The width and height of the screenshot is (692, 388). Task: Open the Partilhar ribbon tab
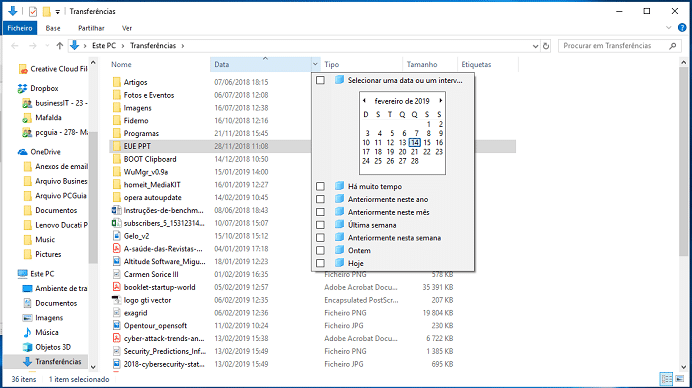click(91, 28)
